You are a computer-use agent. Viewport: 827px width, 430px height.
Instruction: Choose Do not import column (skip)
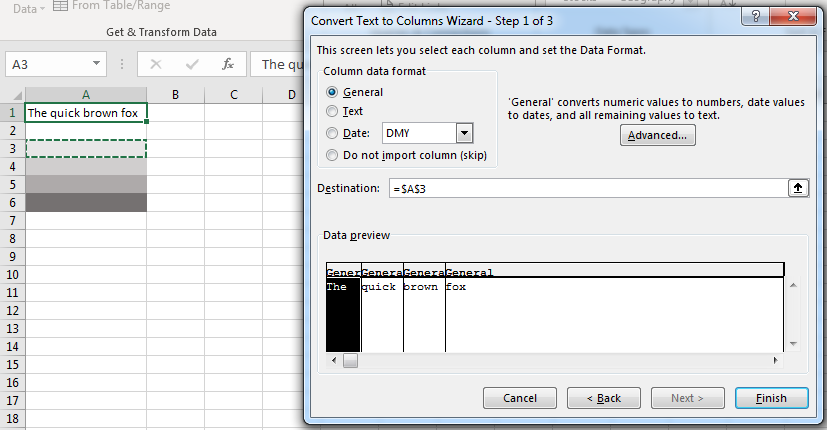(x=333, y=155)
